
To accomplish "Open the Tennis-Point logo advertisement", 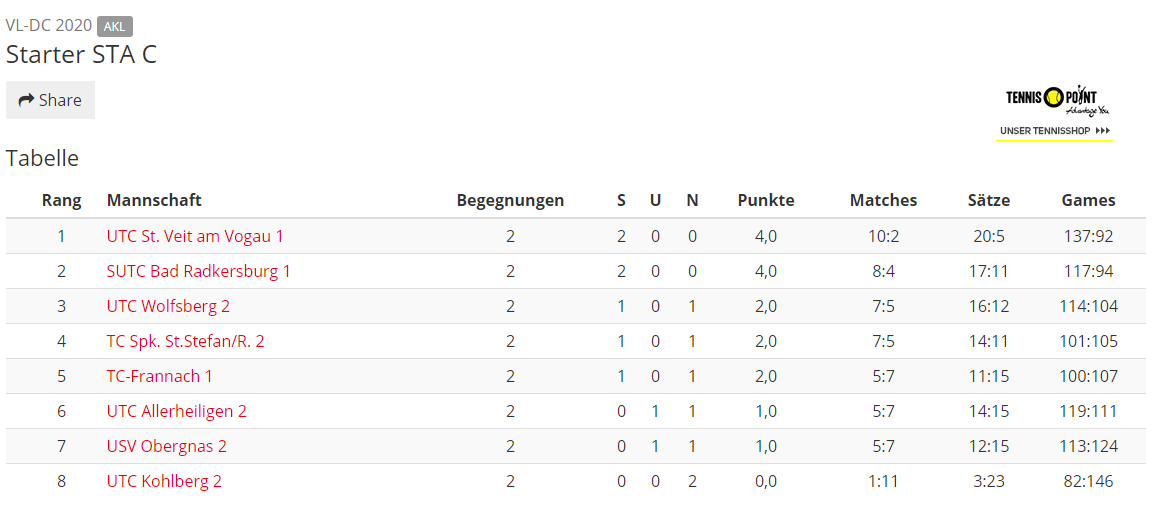I will click(1057, 99).
